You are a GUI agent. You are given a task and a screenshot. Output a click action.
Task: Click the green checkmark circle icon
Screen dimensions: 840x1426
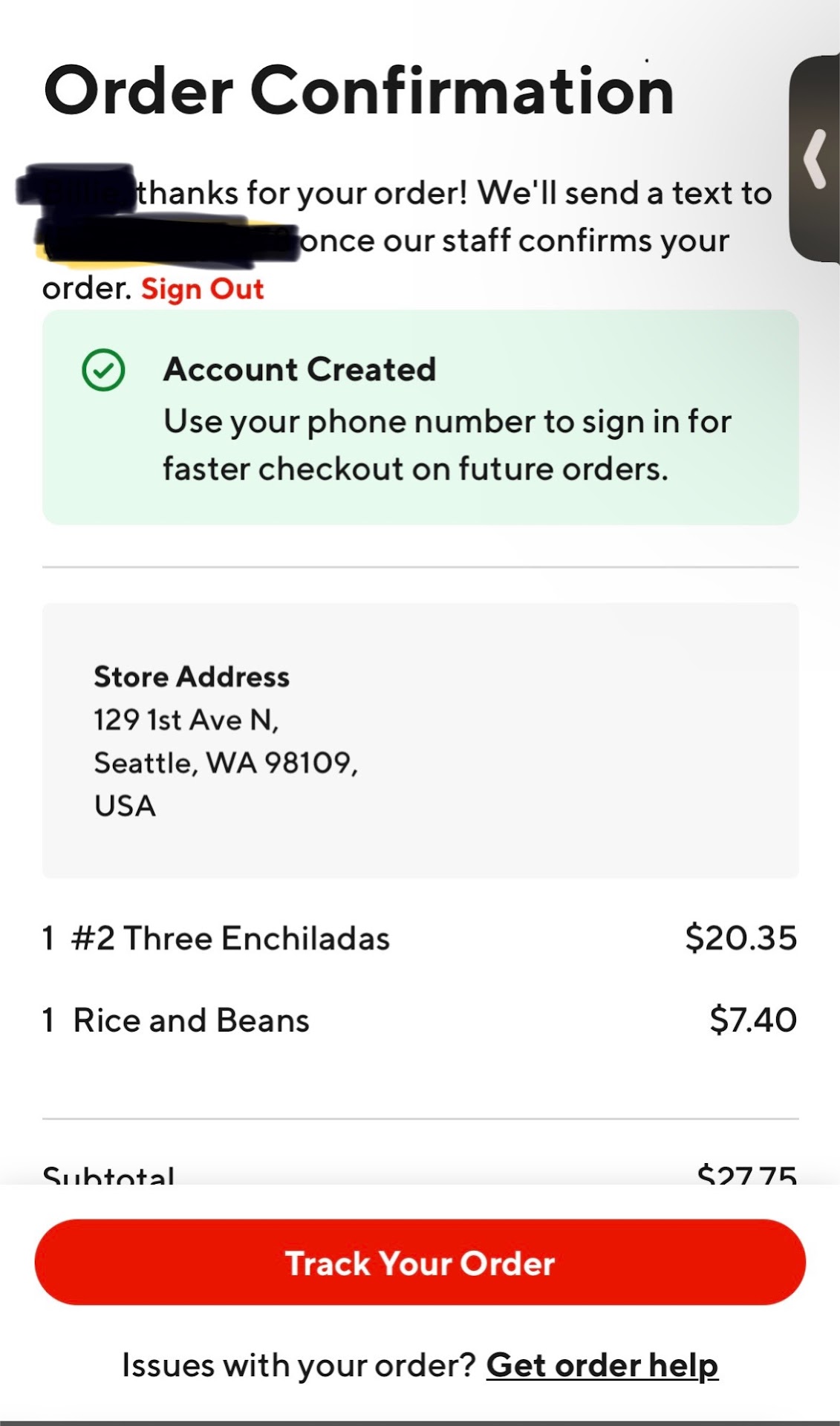[x=103, y=370]
